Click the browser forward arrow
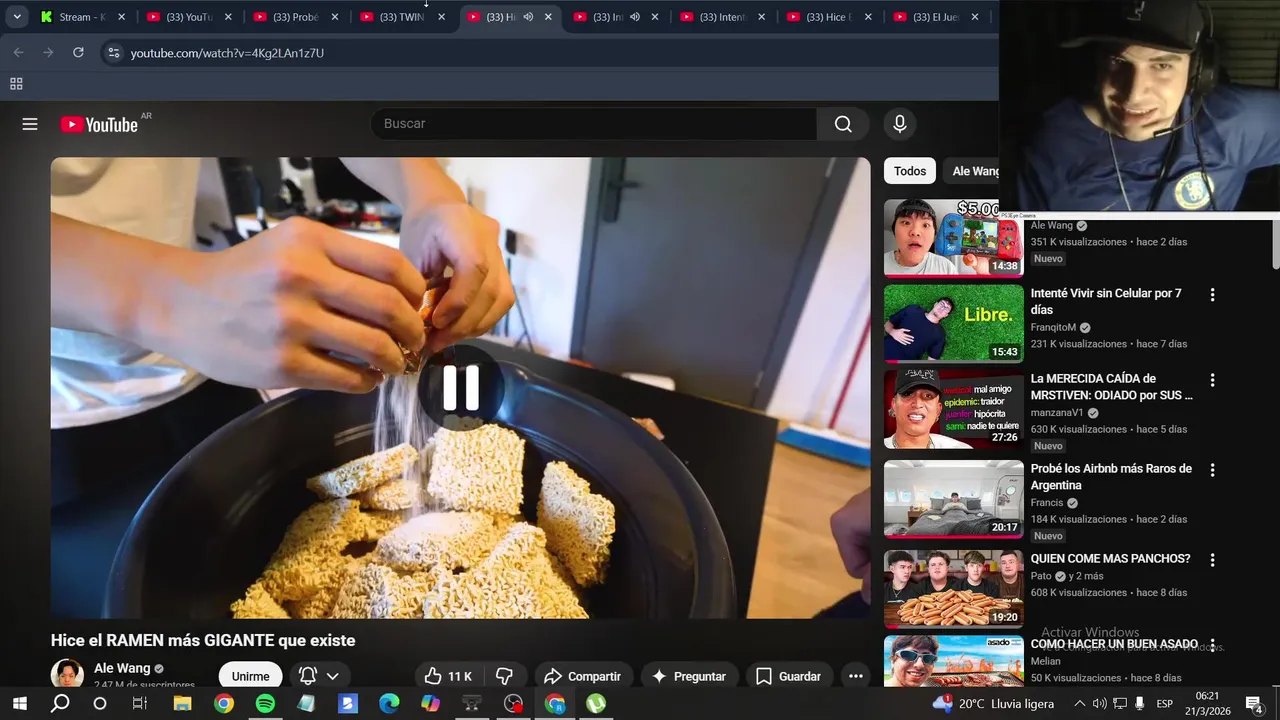 coord(48,52)
